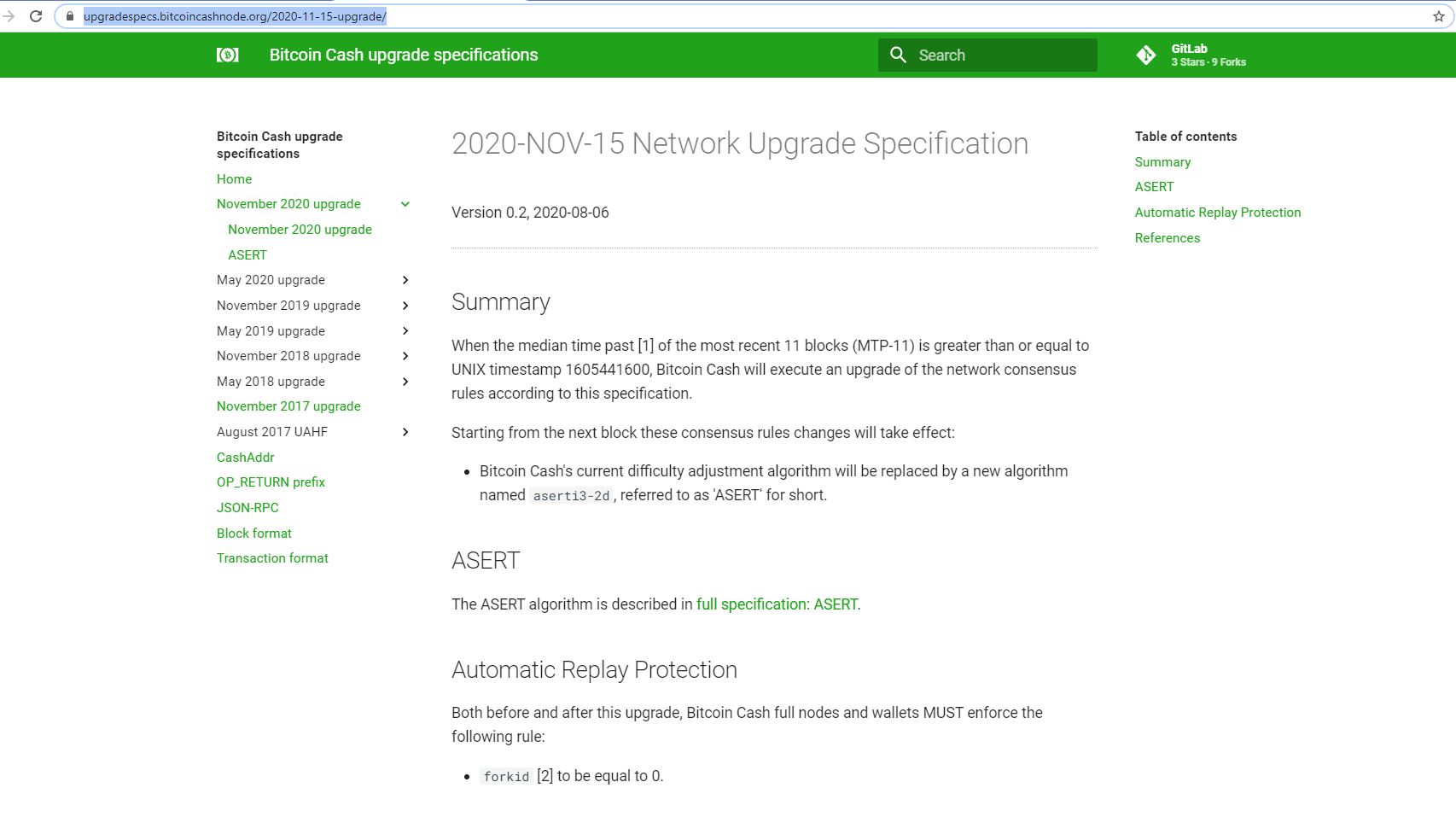1456x817 pixels.
Task: Open the GitLab repository icon
Action: [1146, 55]
